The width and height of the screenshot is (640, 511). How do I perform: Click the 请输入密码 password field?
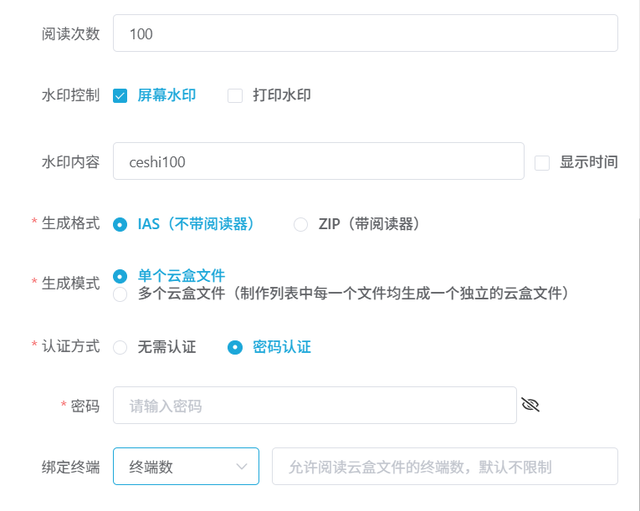pos(315,406)
